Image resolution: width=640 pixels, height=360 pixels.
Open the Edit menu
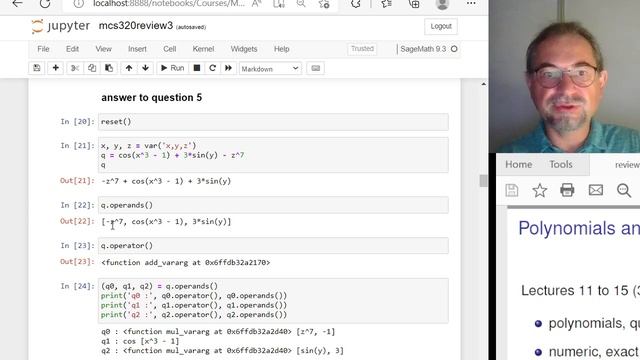[x=72, y=49]
